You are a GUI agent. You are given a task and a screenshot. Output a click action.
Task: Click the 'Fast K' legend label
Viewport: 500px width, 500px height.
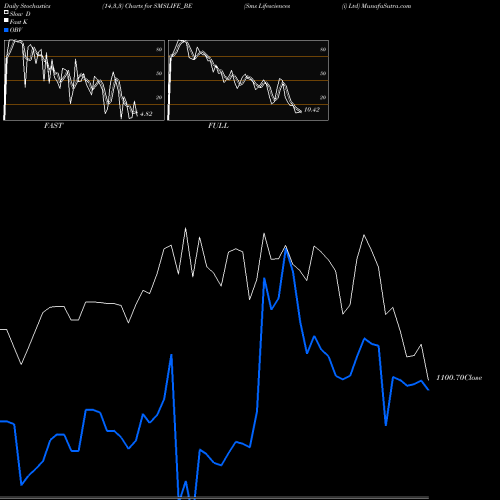pos(19,22)
